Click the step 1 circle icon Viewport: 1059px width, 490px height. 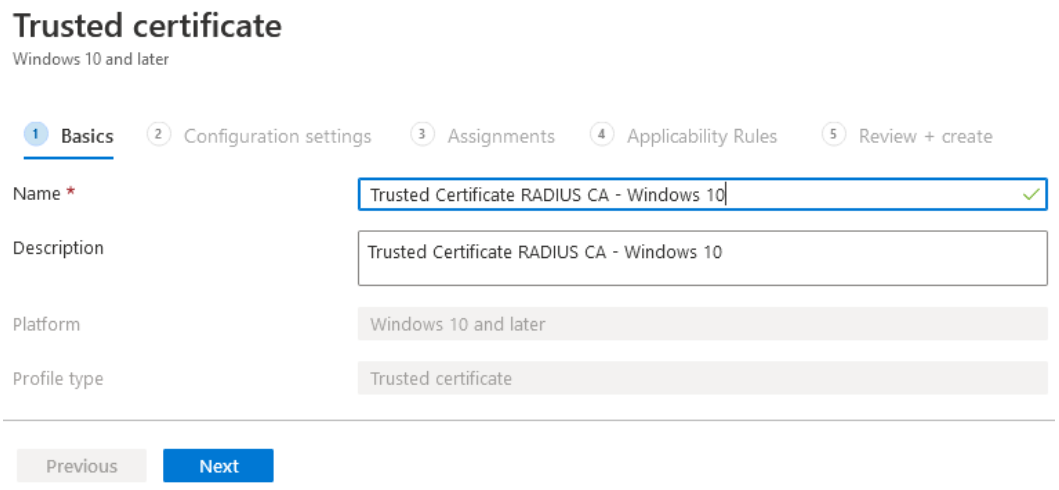(x=36, y=134)
